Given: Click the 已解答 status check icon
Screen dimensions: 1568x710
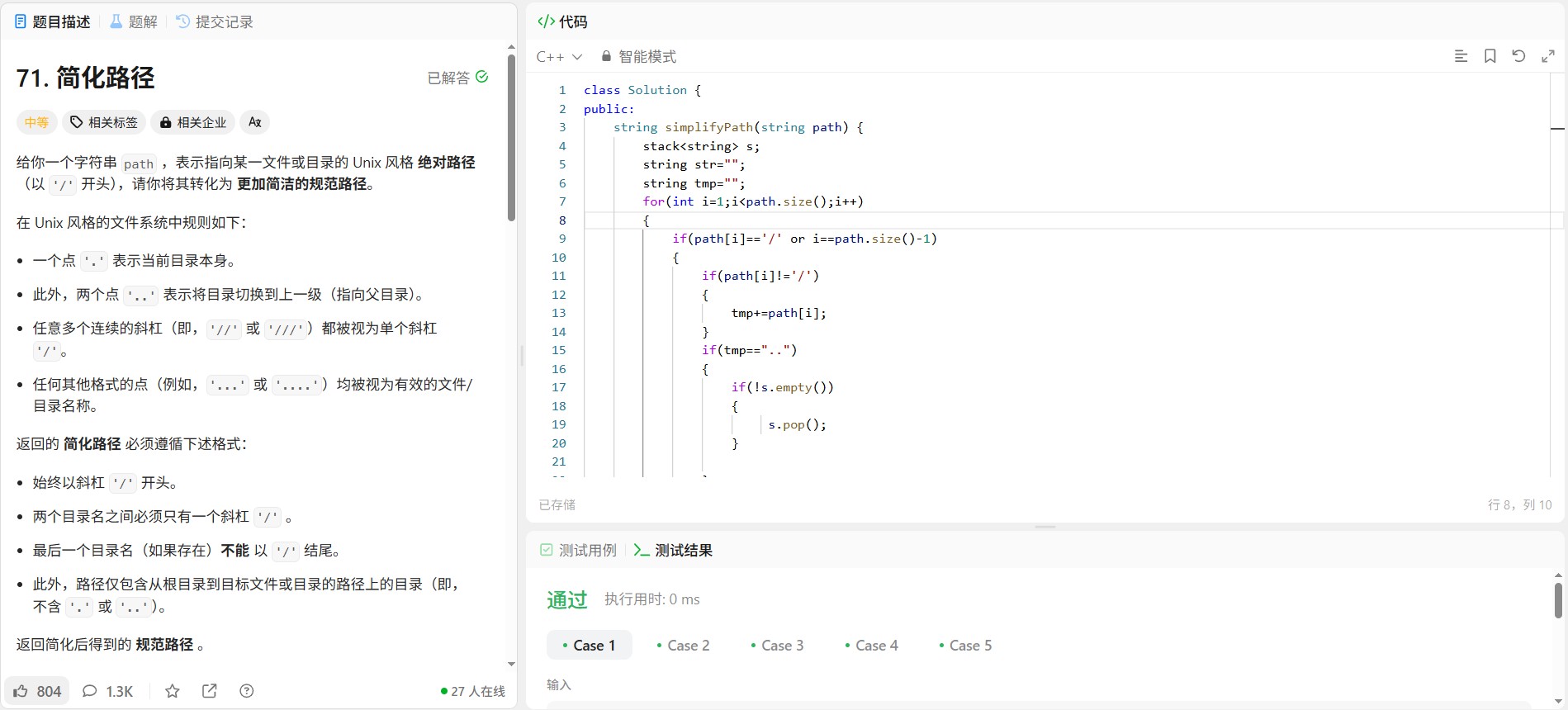Looking at the screenshot, I should pos(482,77).
